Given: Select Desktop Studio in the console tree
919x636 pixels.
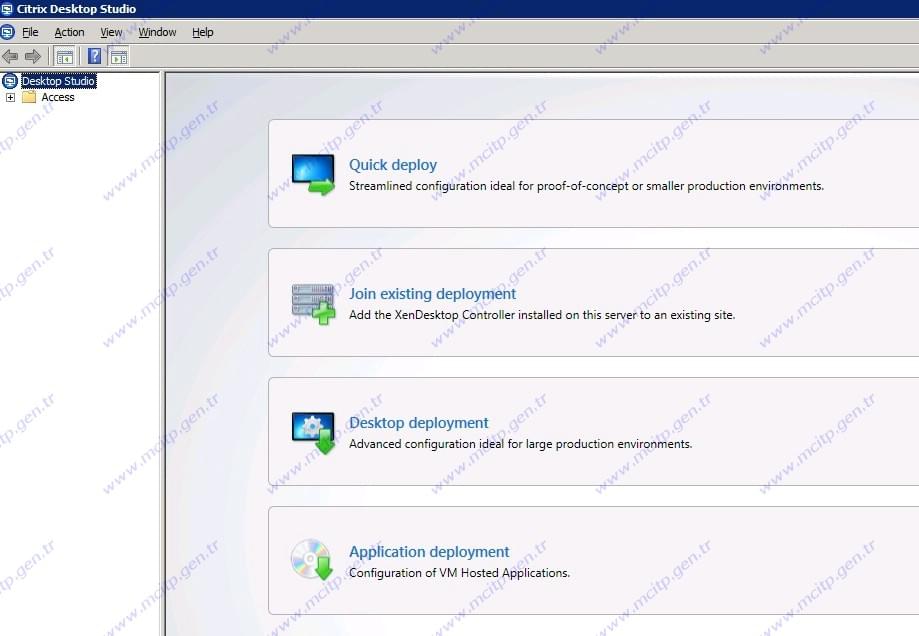Looking at the screenshot, I should [59, 81].
